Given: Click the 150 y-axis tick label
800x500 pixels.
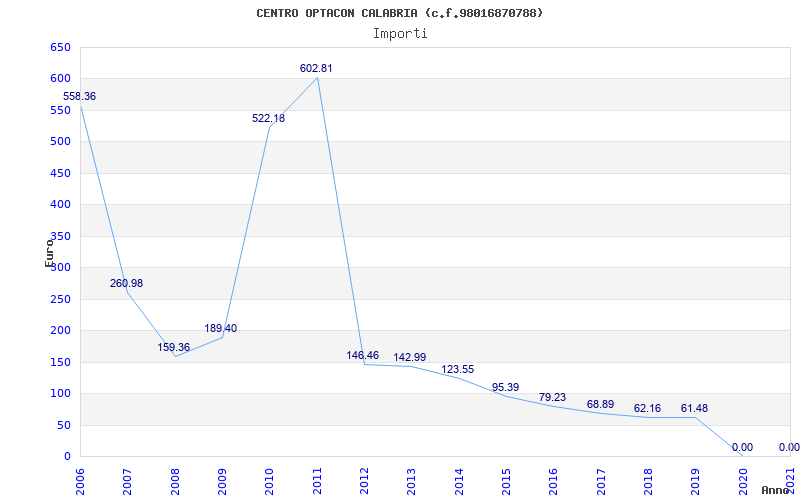Looking at the screenshot, I should (60, 362).
